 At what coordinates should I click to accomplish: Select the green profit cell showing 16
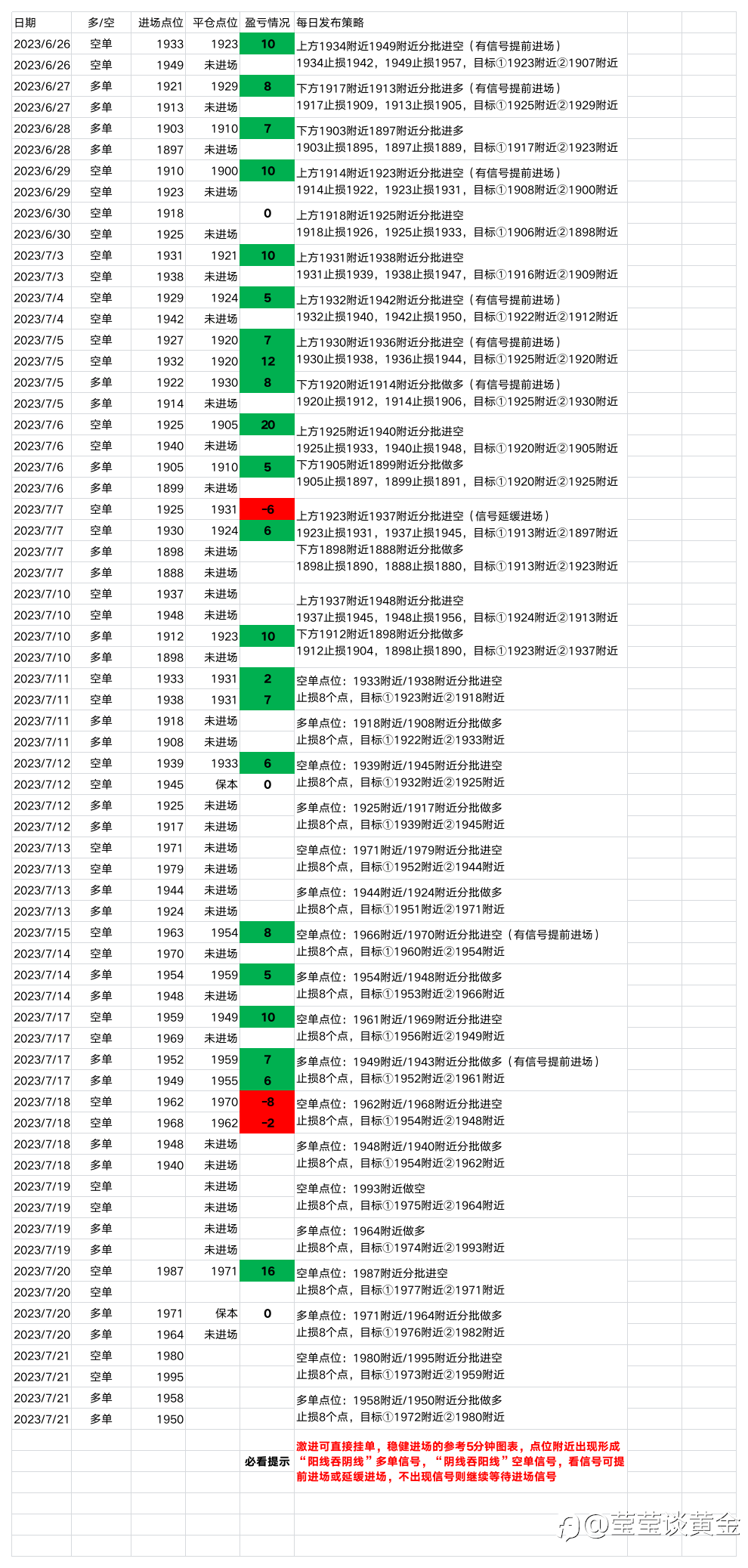(x=267, y=1271)
